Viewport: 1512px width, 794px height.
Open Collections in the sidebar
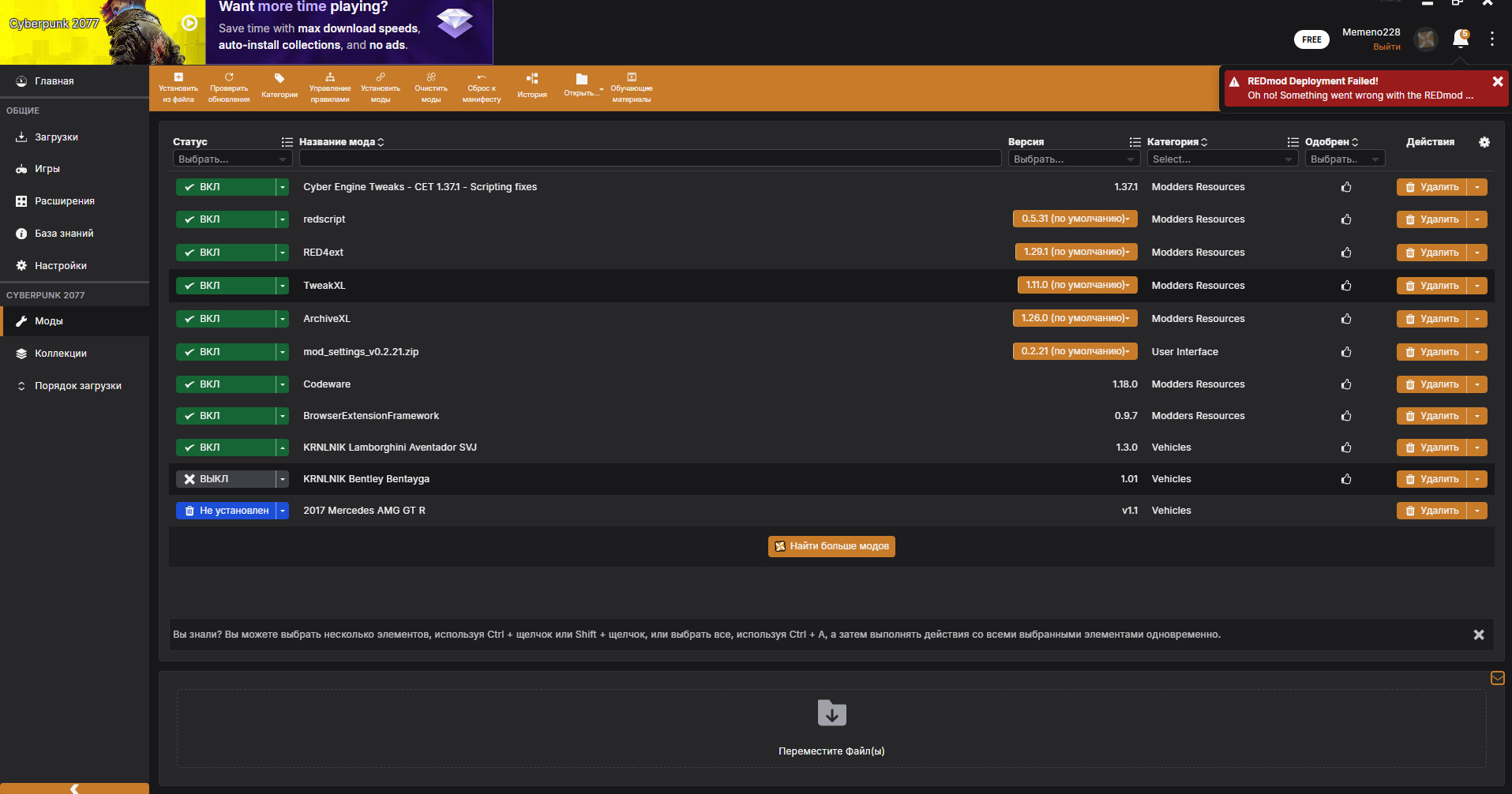point(61,354)
